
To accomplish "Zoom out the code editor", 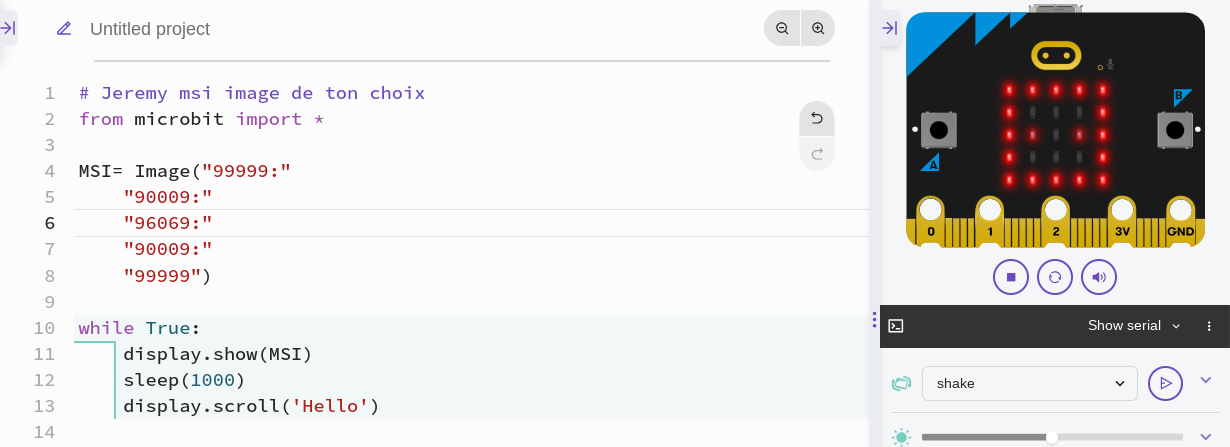I will tap(782, 28).
